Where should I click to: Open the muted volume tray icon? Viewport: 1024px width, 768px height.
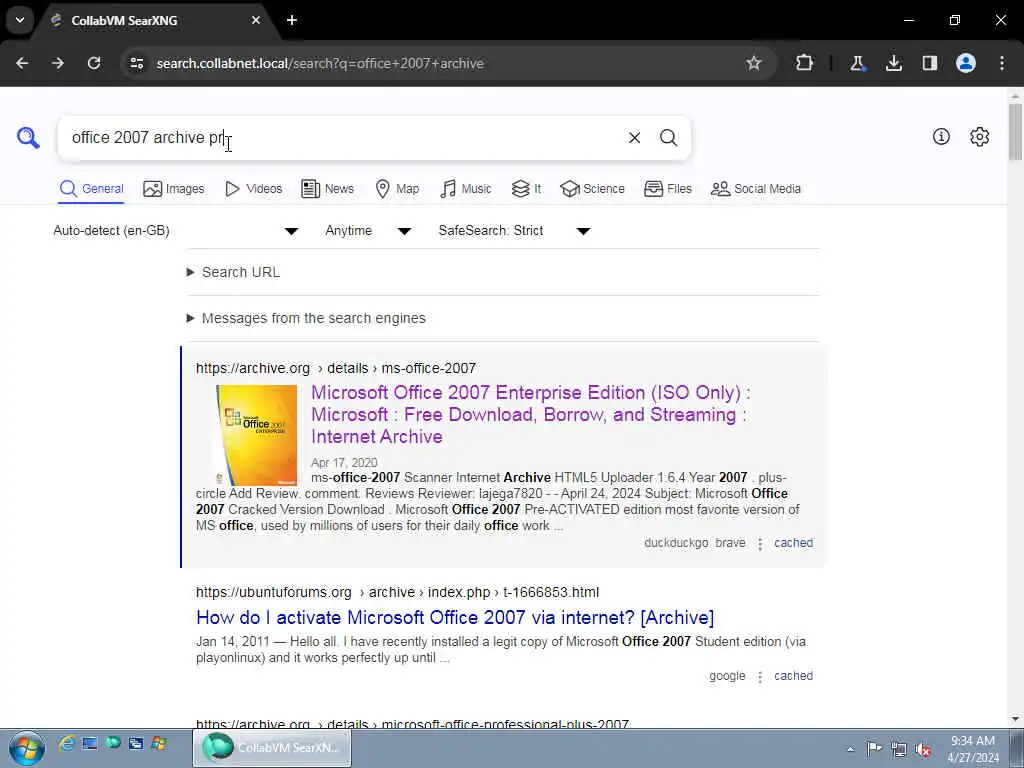[x=923, y=749]
